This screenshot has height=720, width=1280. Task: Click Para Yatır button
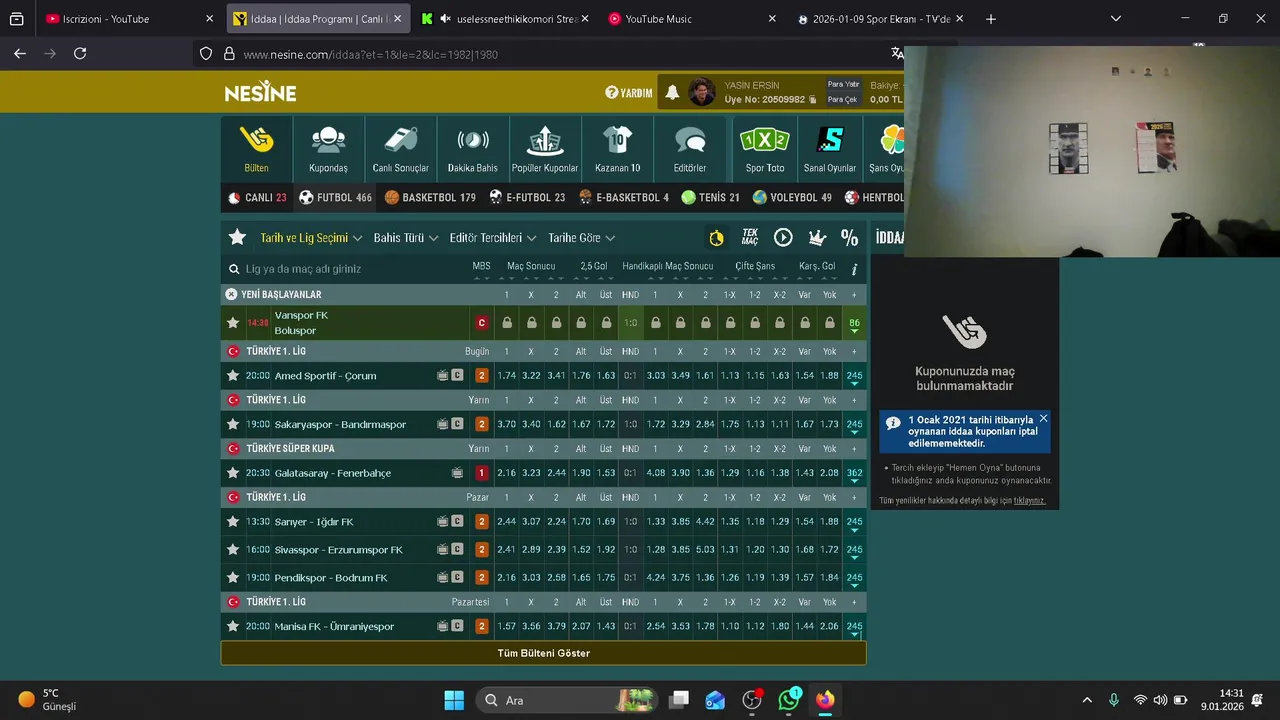843,85
